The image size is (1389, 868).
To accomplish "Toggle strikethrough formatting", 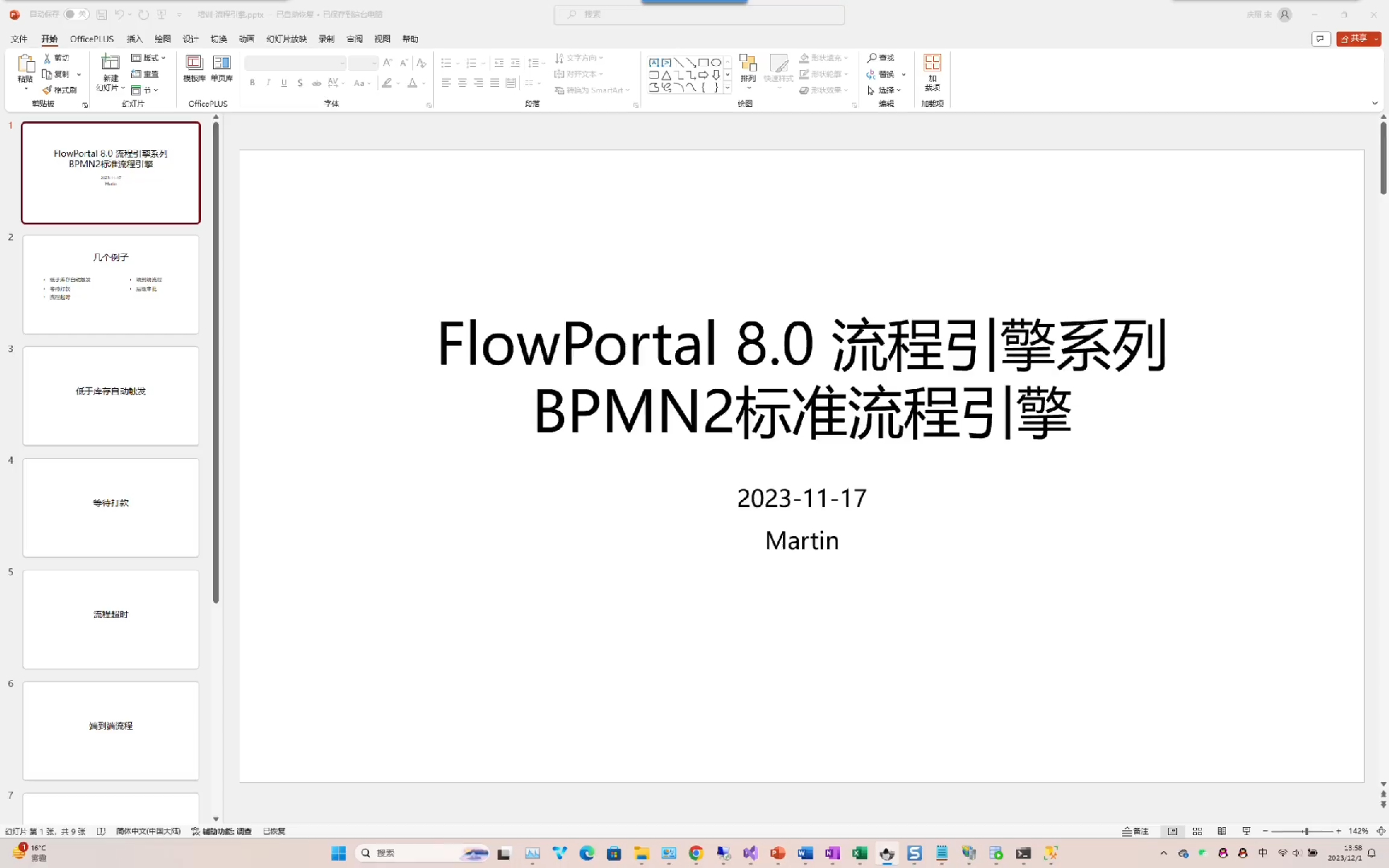I will [316, 83].
